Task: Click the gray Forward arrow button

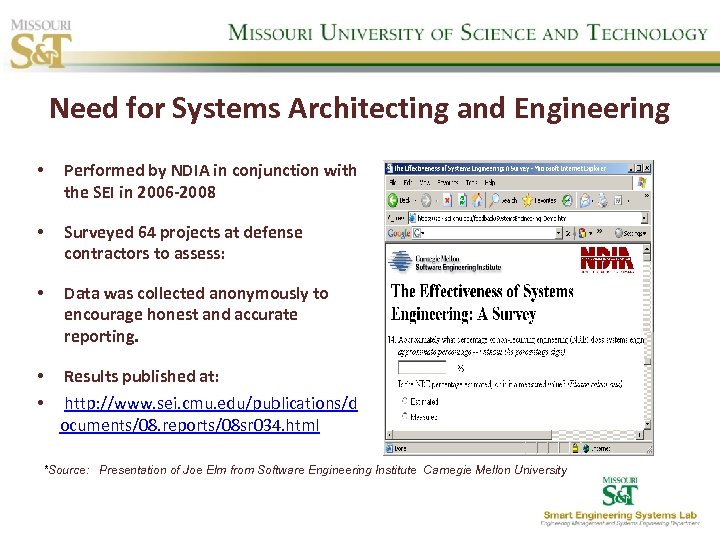Action: tap(426, 200)
